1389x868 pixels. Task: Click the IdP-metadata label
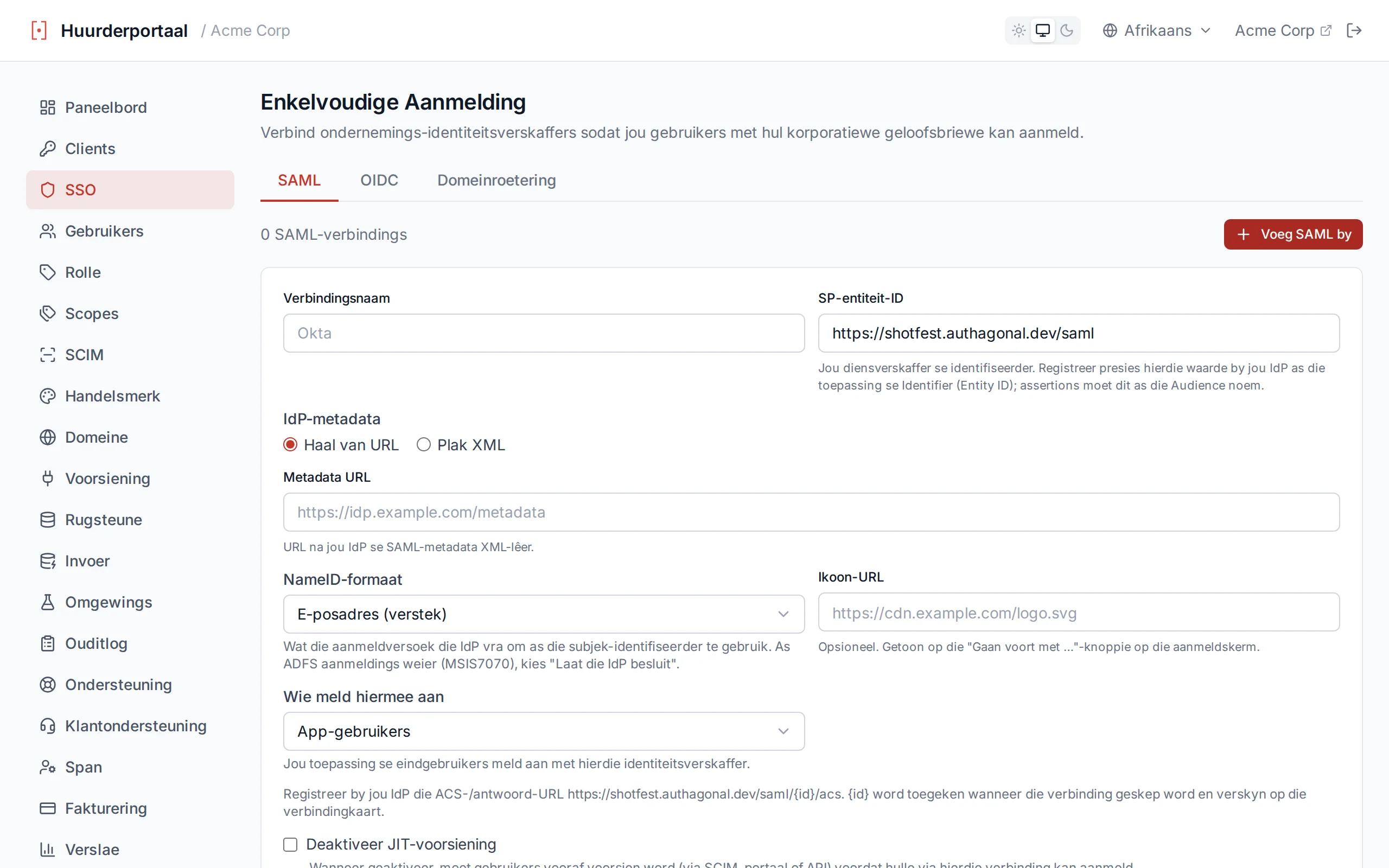tap(332, 419)
